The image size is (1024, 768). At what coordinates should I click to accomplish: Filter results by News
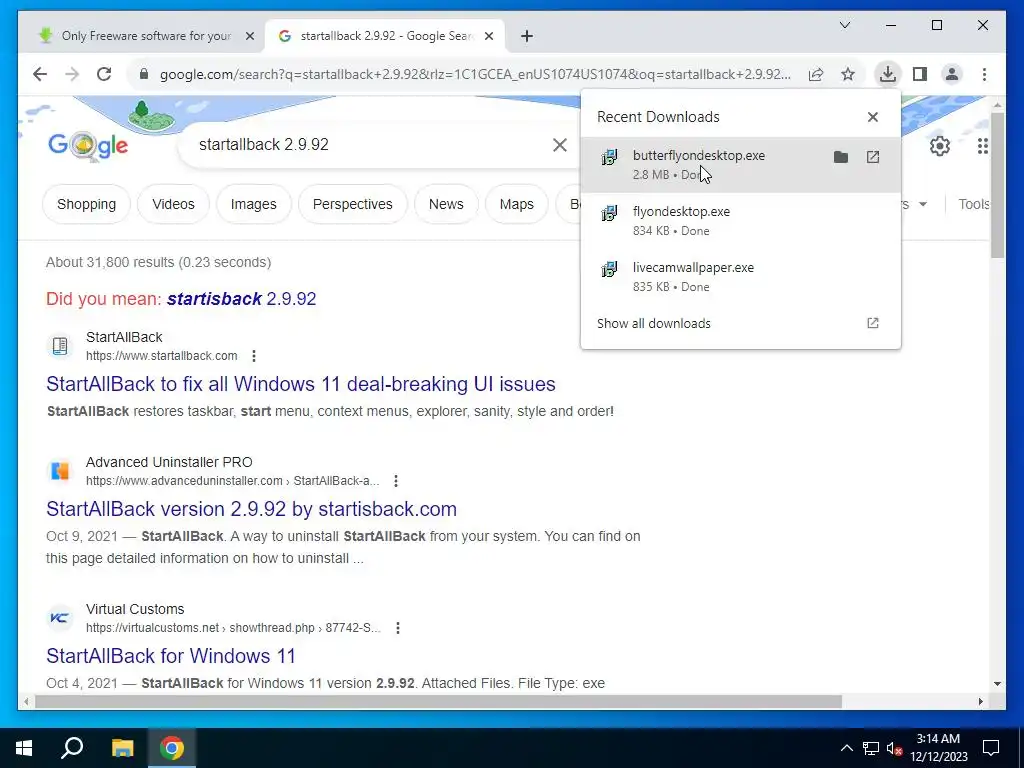[446, 204]
